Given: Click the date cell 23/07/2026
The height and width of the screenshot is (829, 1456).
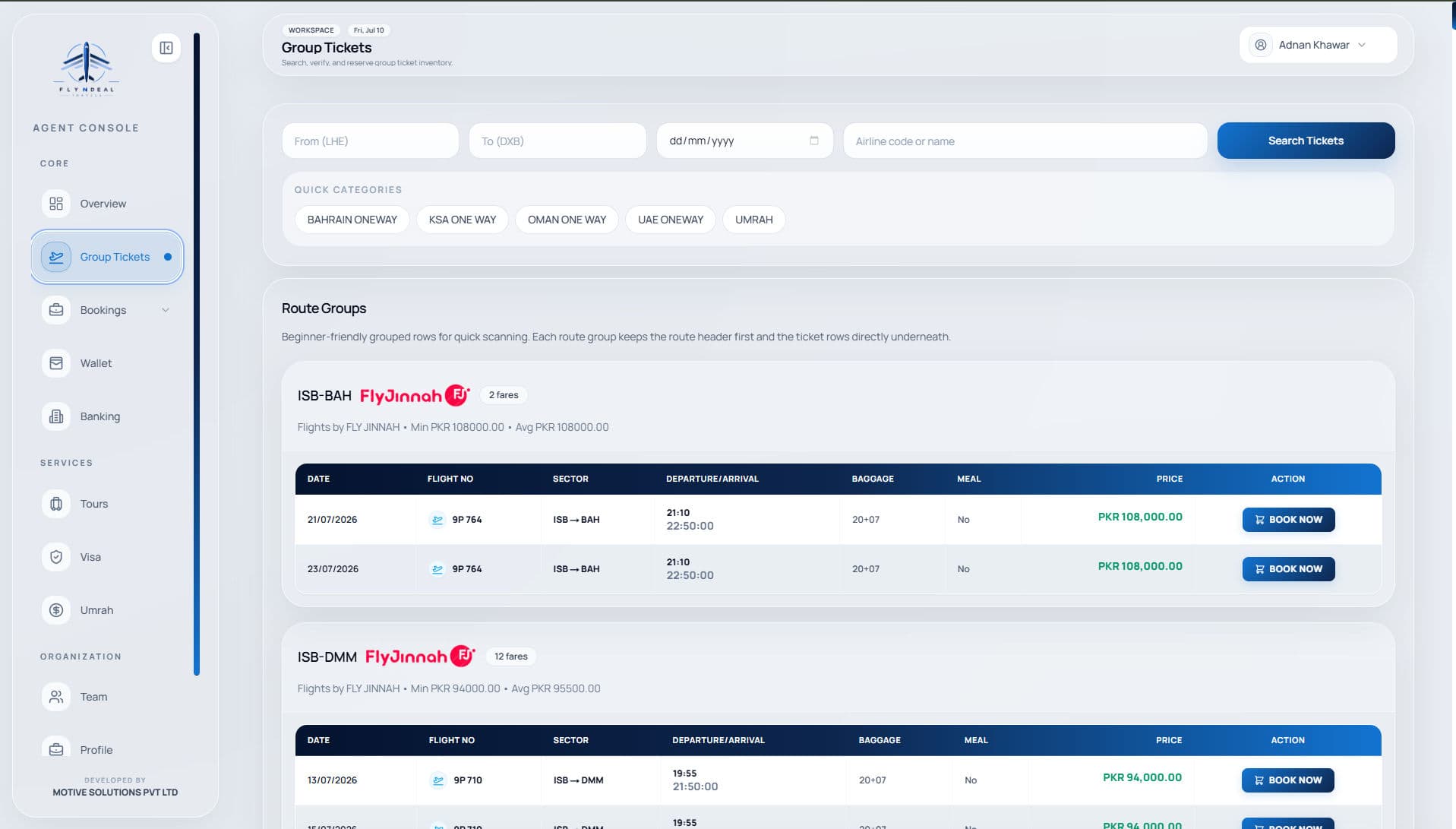Looking at the screenshot, I should tap(333, 569).
